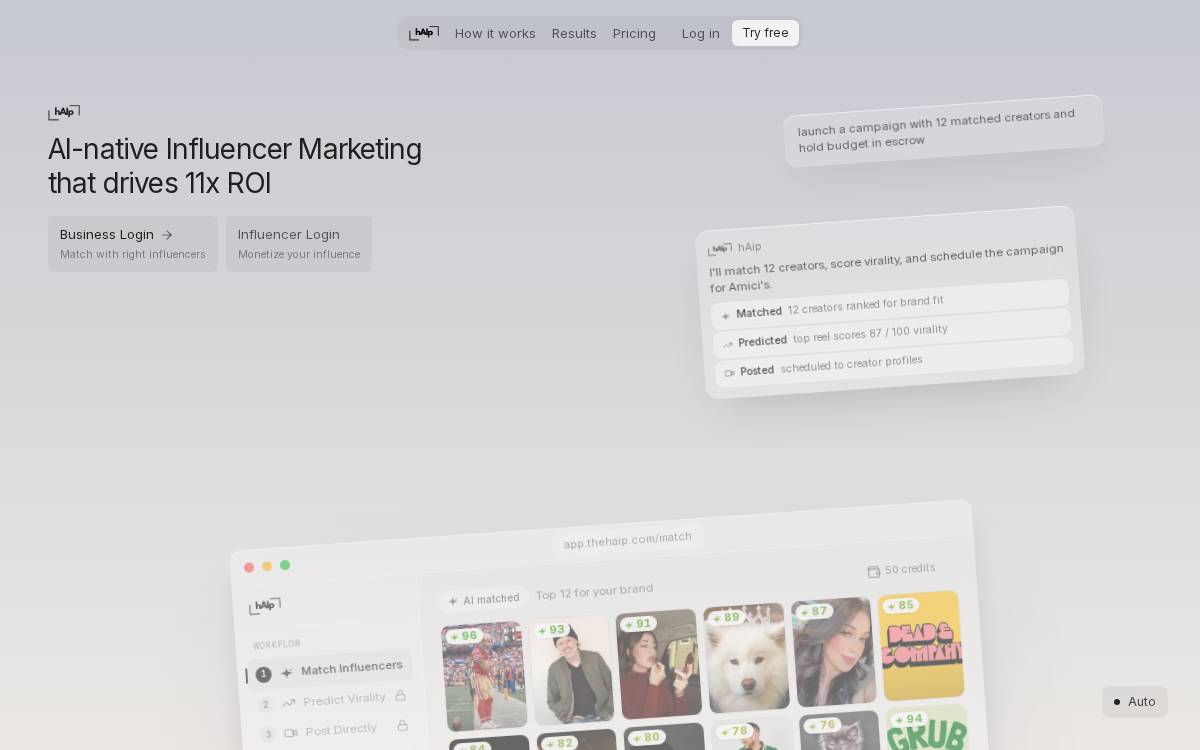Select the 'scheduled to creator profiles' row
The height and width of the screenshot is (750, 1200).
[x=894, y=362]
